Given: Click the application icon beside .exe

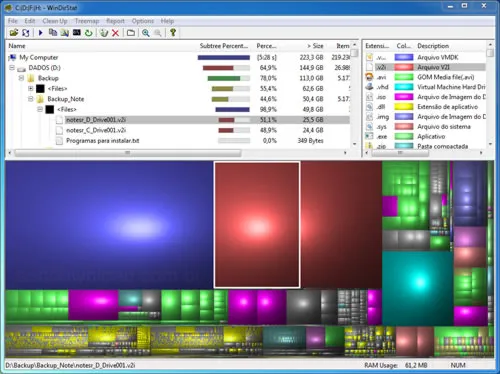Looking at the screenshot, I should (369, 136).
